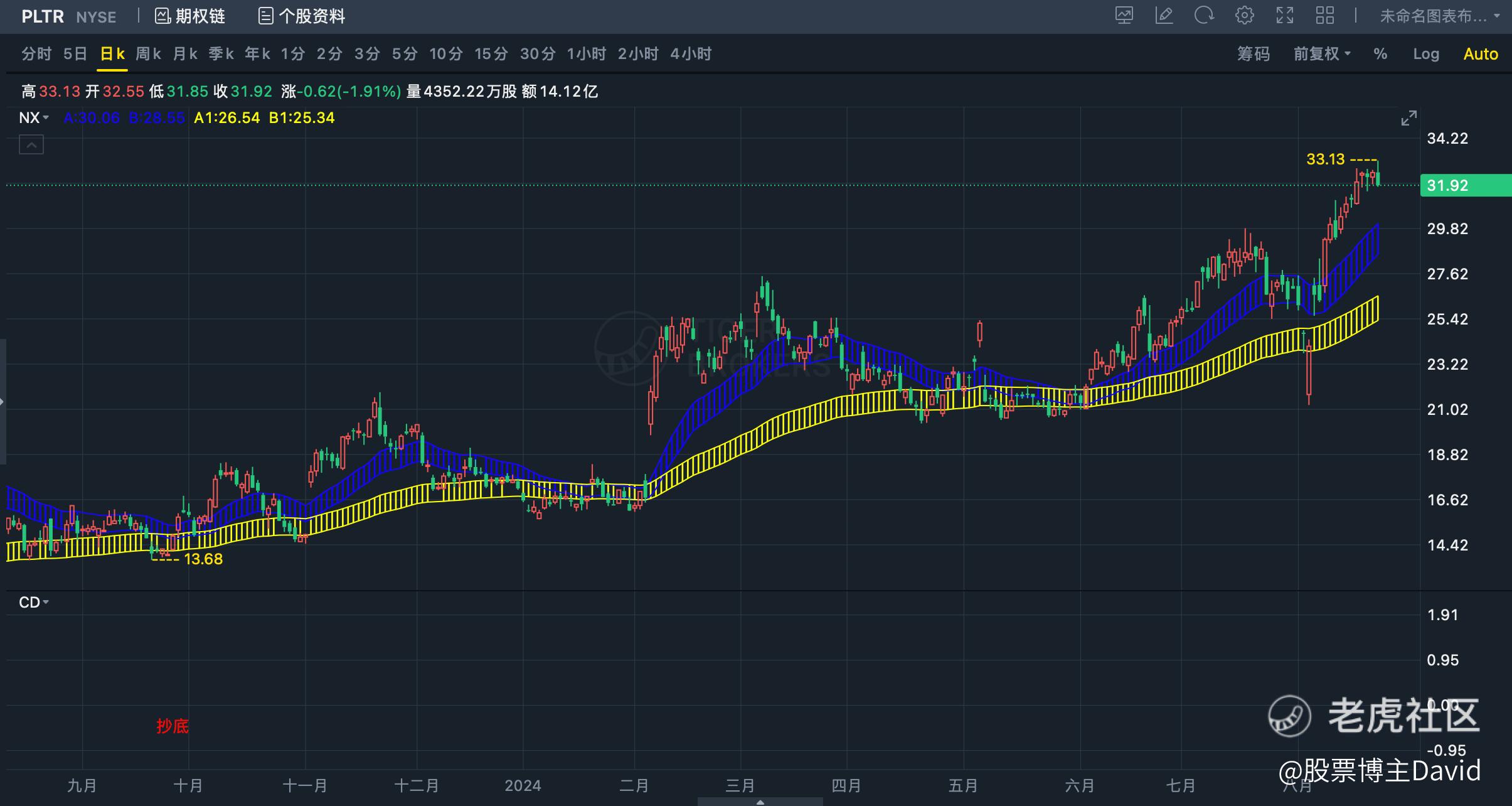Expand the left sidebar handle
The height and width of the screenshot is (806, 1512).
pyautogui.click(x=3, y=402)
